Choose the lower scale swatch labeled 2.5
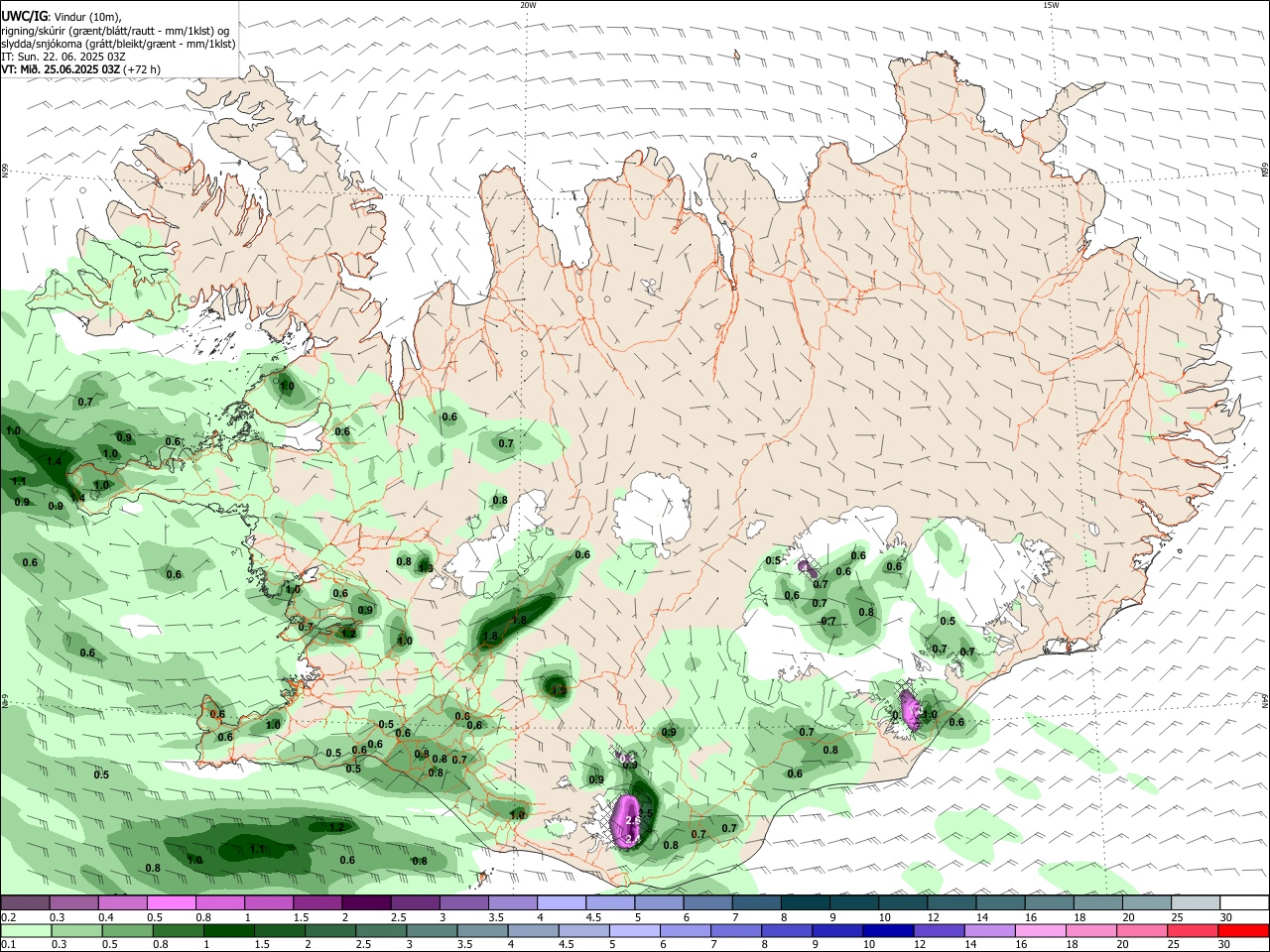Image resolution: width=1270 pixels, height=952 pixels. click(x=382, y=931)
